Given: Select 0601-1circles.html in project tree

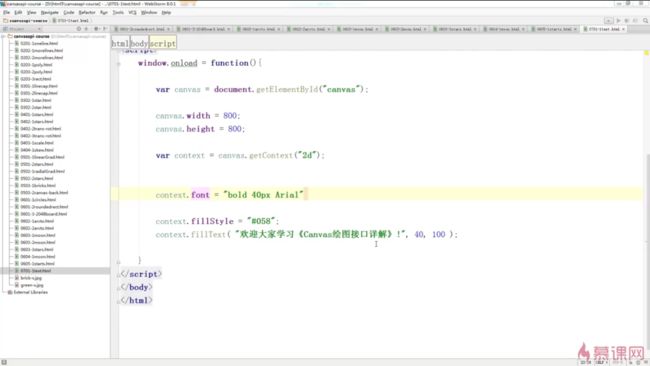Looking at the screenshot, I should (x=38, y=200).
